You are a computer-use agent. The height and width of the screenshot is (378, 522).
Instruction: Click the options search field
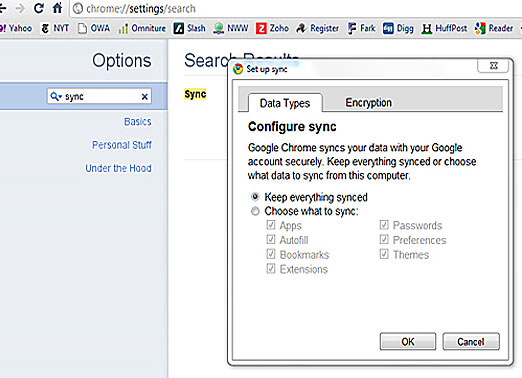coord(99,96)
